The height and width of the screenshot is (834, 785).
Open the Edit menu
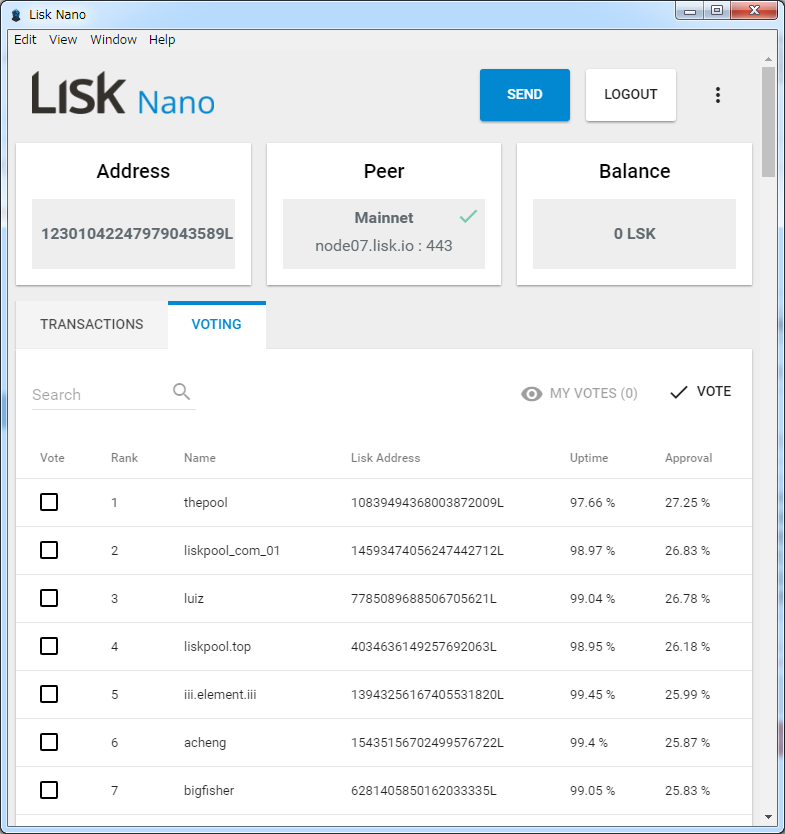pyautogui.click(x=25, y=40)
